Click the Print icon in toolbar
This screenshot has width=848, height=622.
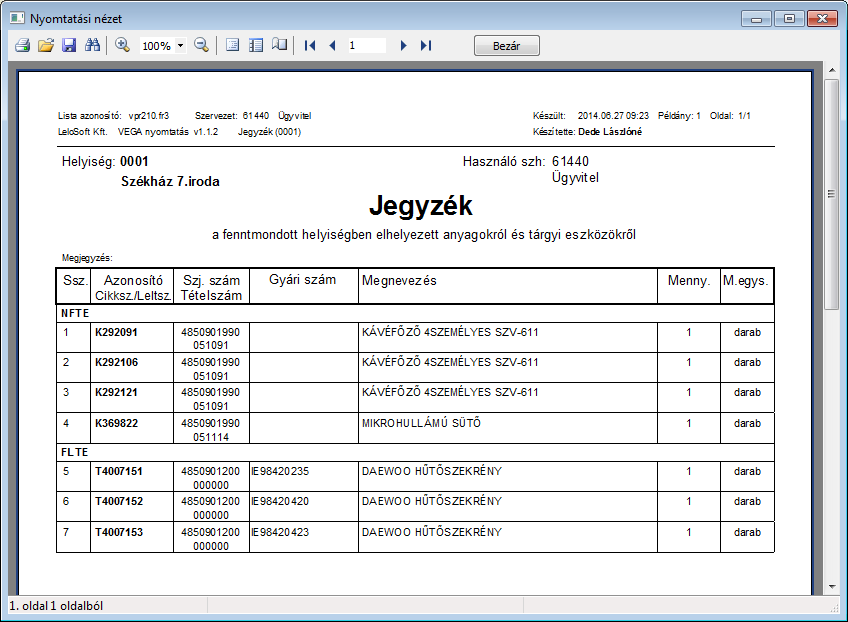pos(22,45)
